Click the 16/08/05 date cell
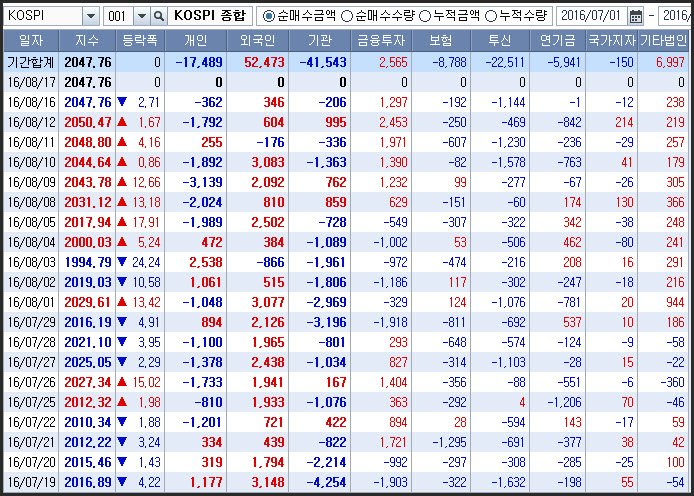Screen dimensions: 694x496 (31, 223)
